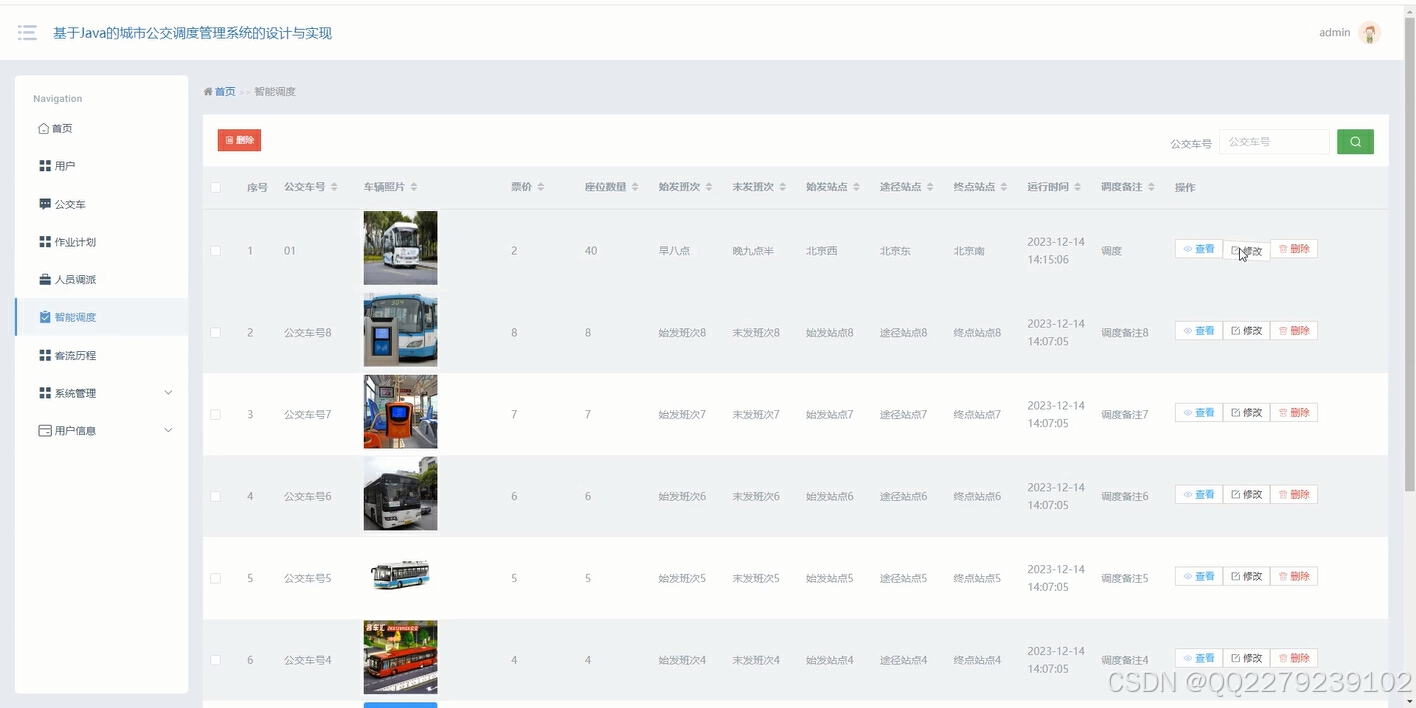This screenshot has height=708, width=1416.
Task: Focus the 公交车号 search field
Action: (x=1274, y=142)
